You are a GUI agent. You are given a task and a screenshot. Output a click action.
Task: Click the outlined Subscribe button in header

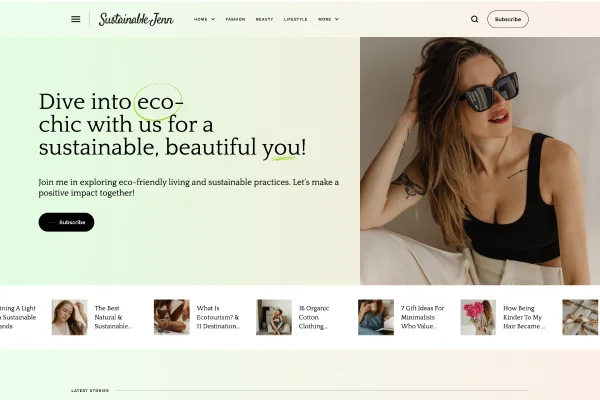coord(508,19)
